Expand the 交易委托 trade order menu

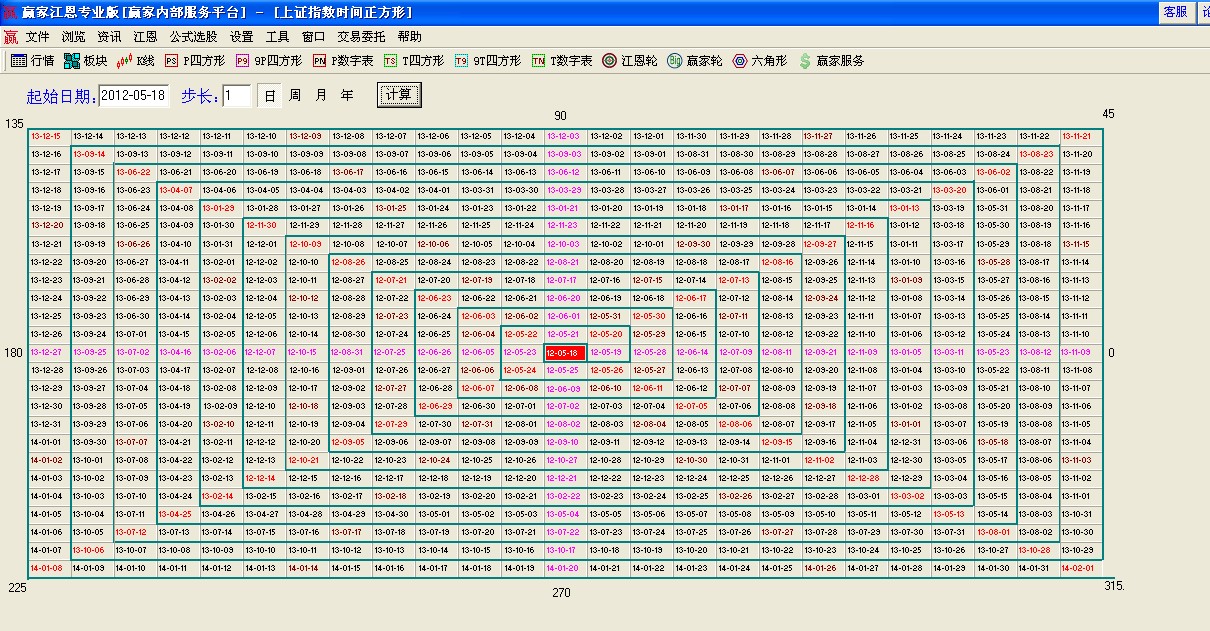361,36
